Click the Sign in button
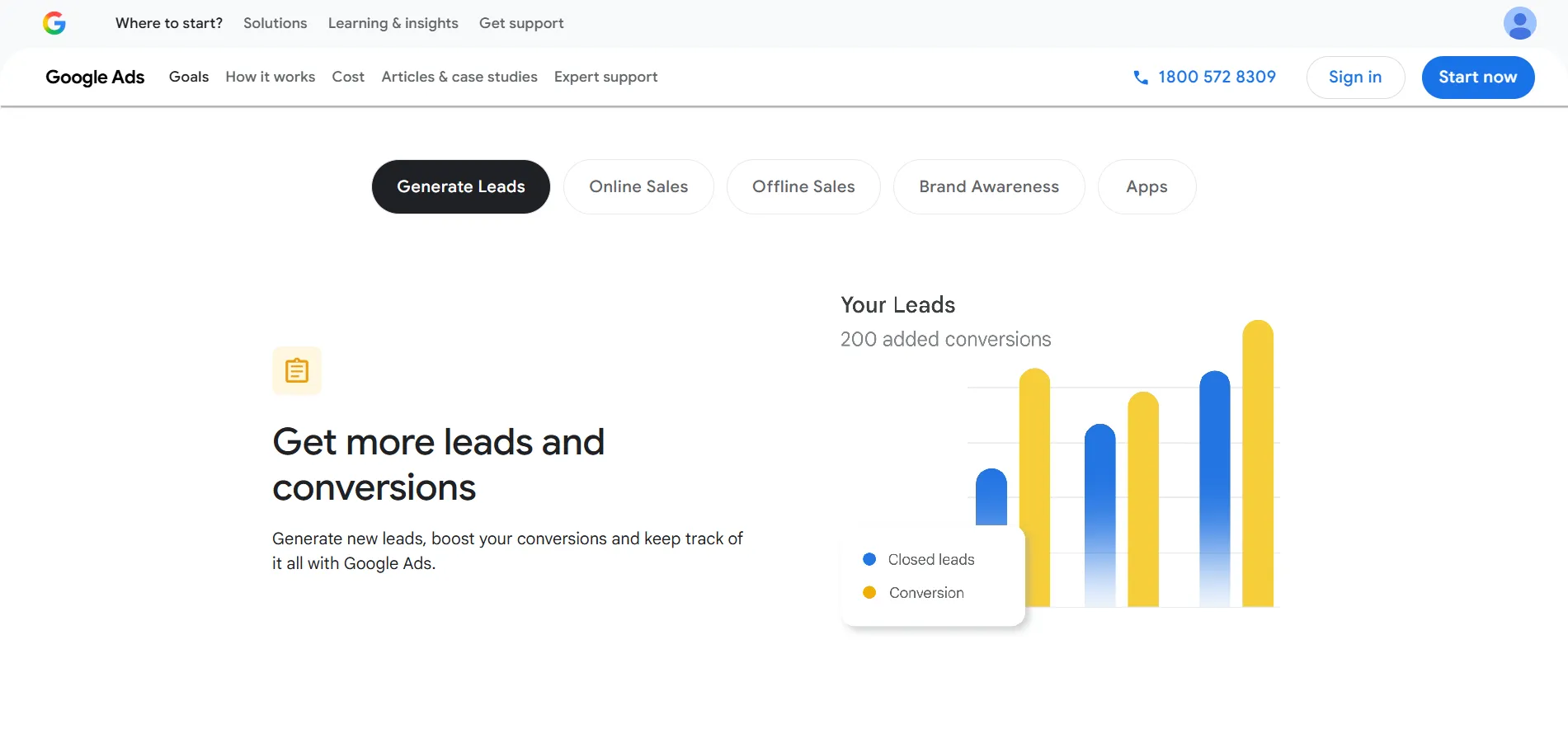The width and height of the screenshot is (1568, 748). tap(1355, 78)
